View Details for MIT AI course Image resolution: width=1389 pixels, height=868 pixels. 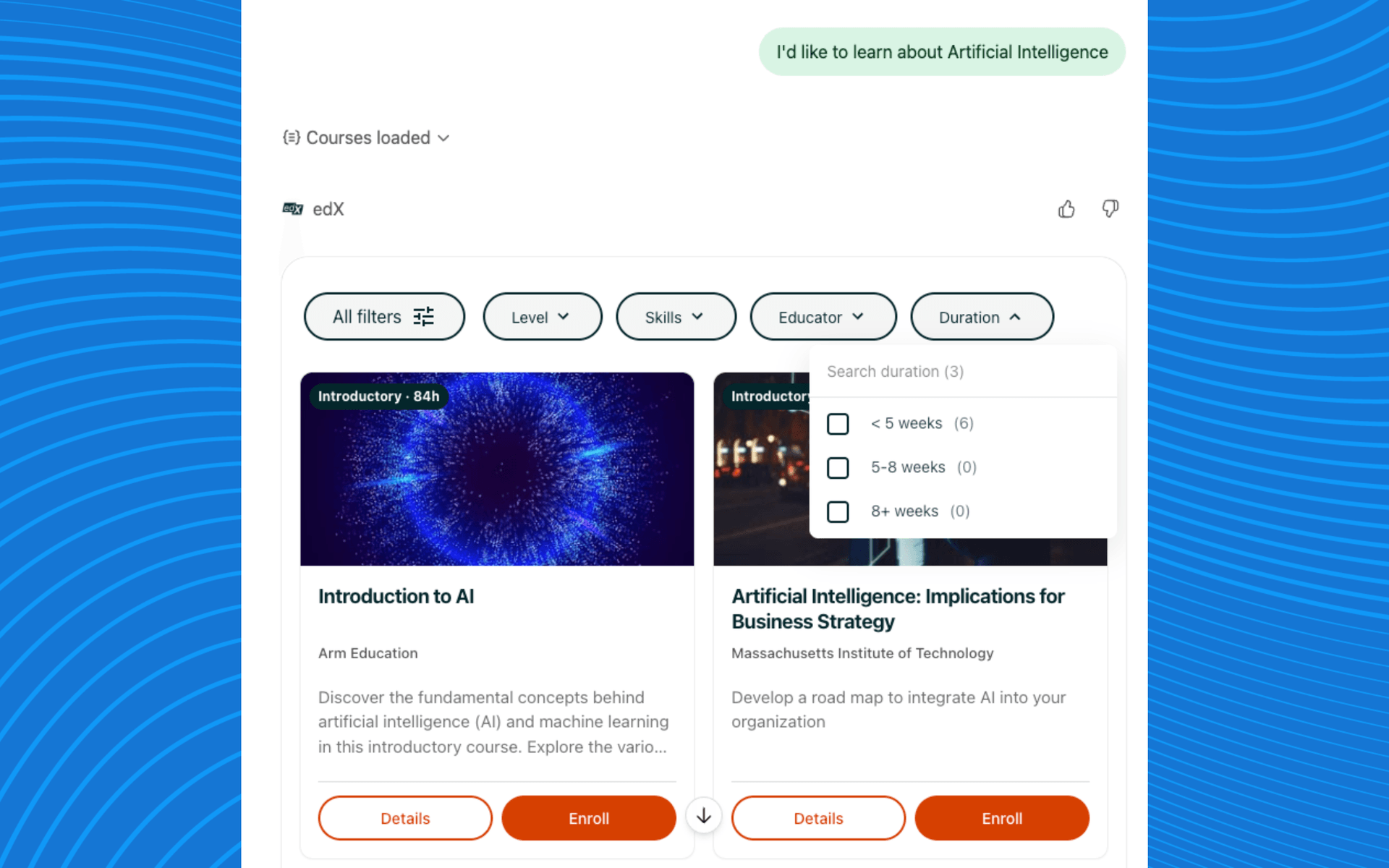point(818,818)
